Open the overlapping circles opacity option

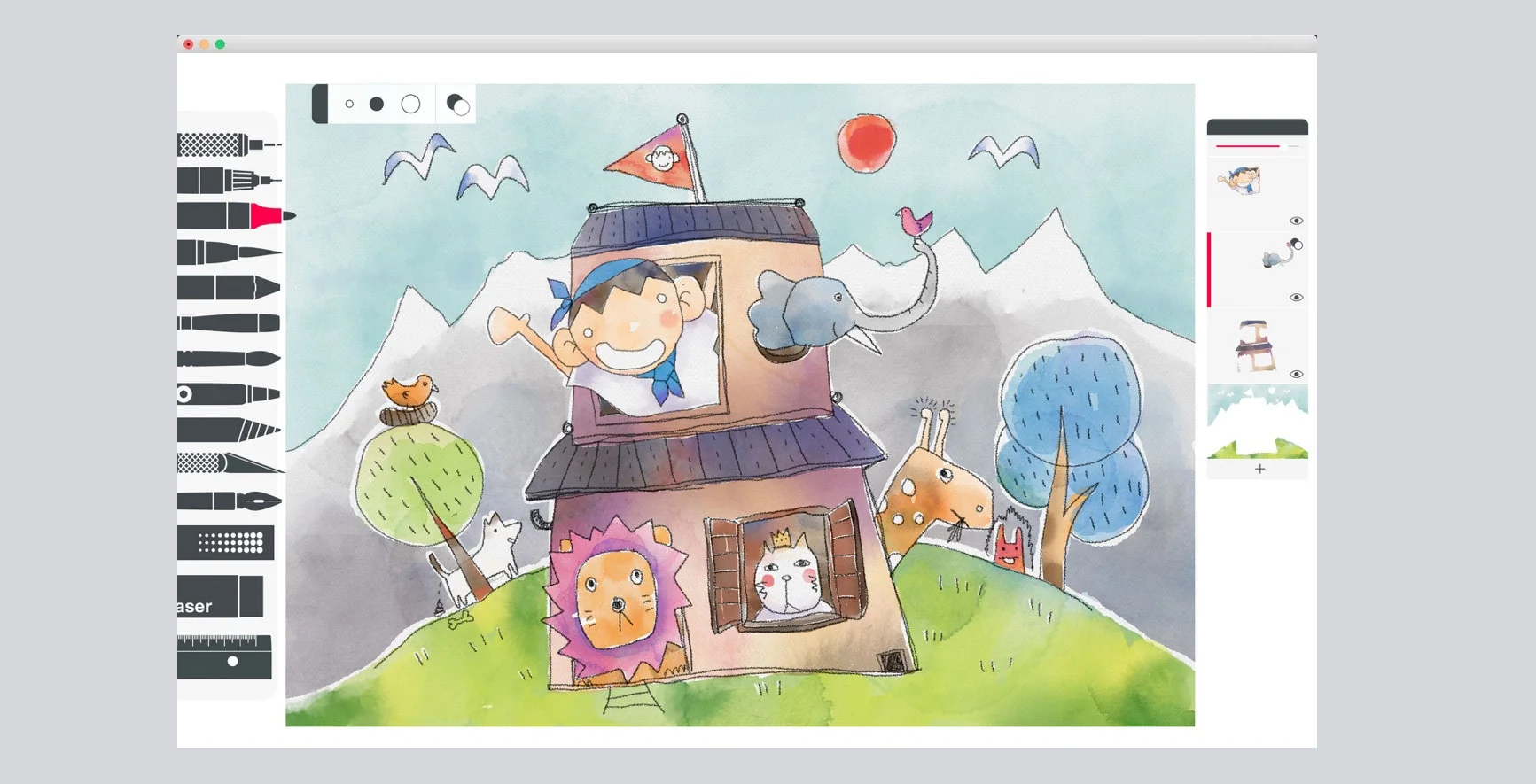(x=457, y=105)
